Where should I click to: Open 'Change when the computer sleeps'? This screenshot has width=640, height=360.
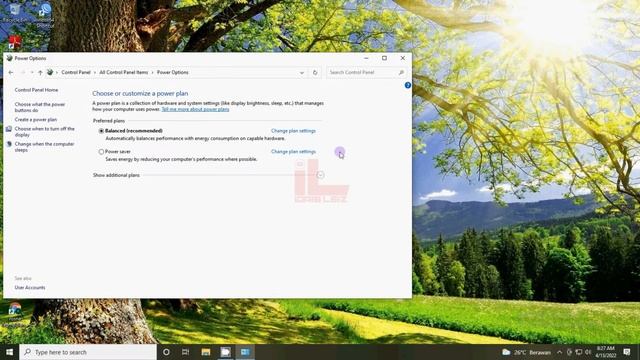click(x=44, y=147)
